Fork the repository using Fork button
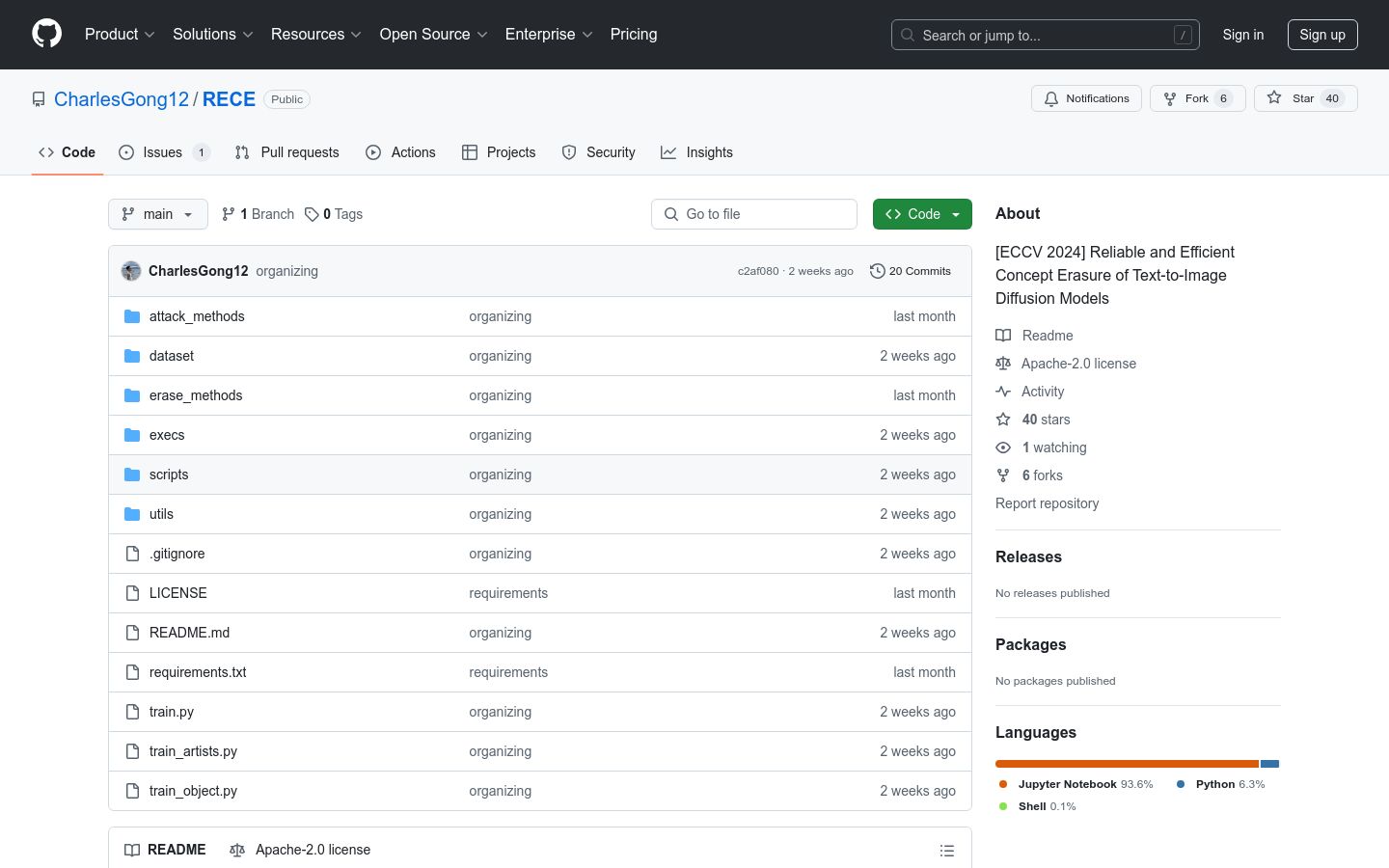The height and width of the screenshot is (868, 1389). coord(1197,98)
